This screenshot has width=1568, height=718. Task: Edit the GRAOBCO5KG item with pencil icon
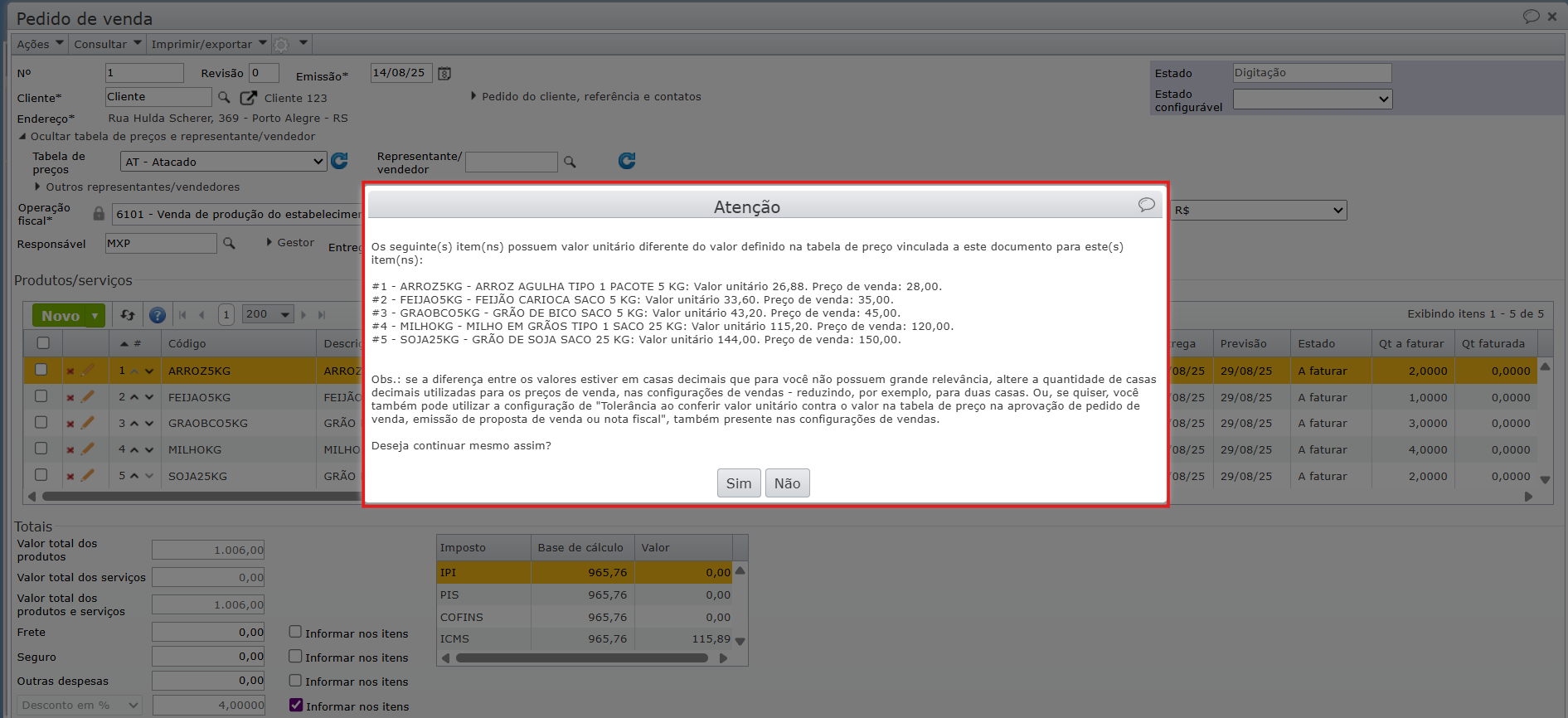pyautogui.click(x=88, y=422)
